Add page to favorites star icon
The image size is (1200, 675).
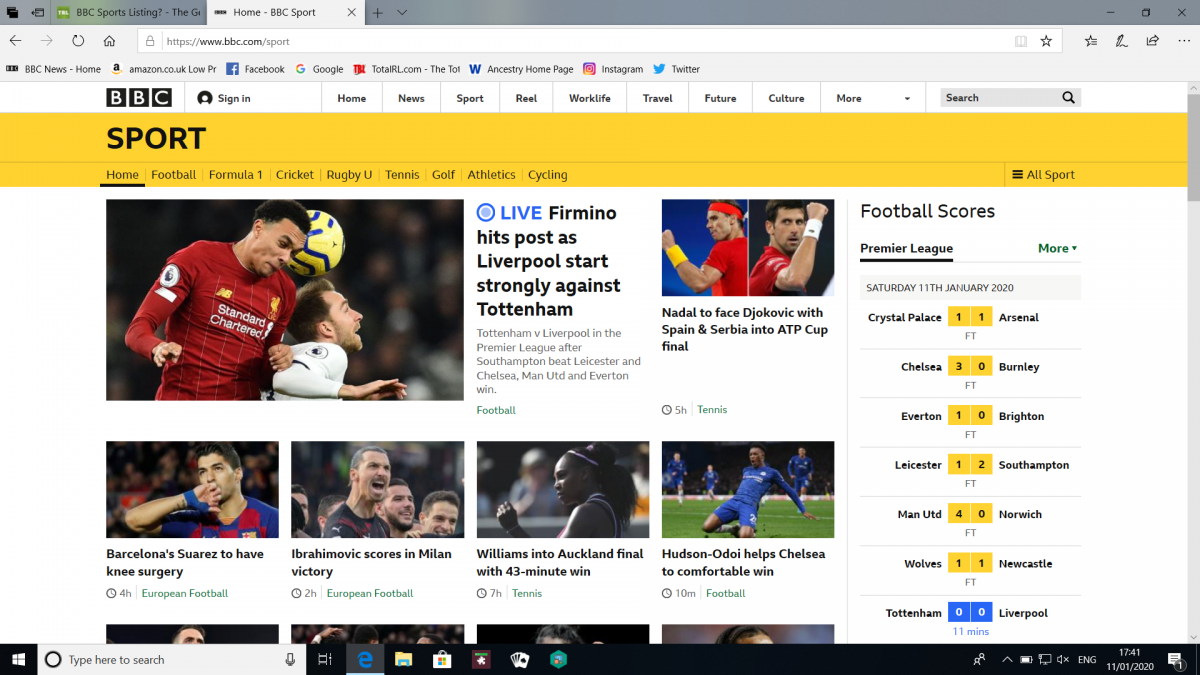coord(1046,41)
